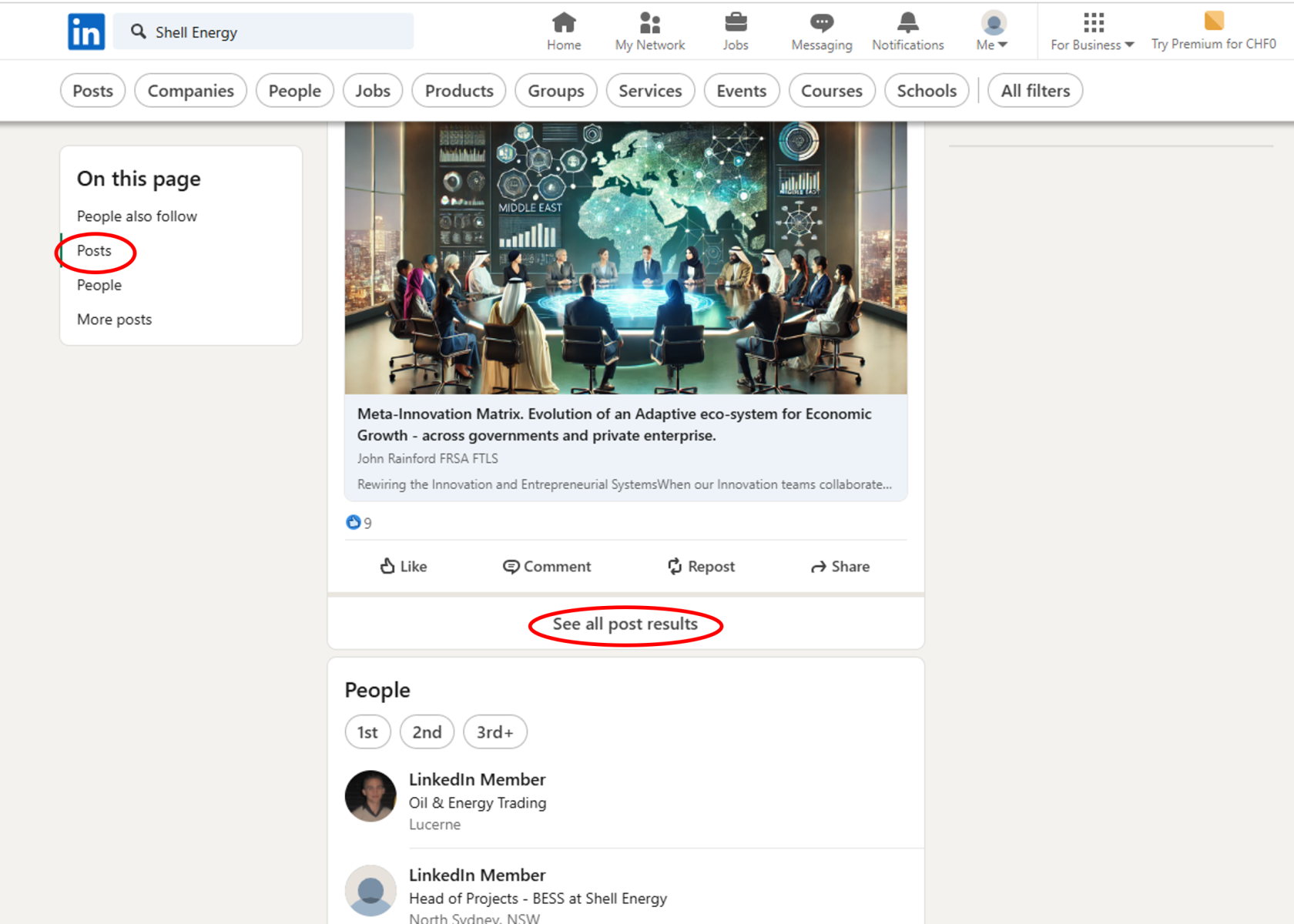Click the 'Oil & Energy Trading' headline
The height and width of the screenshot is (924, 1294).
(x=478, y=803)
